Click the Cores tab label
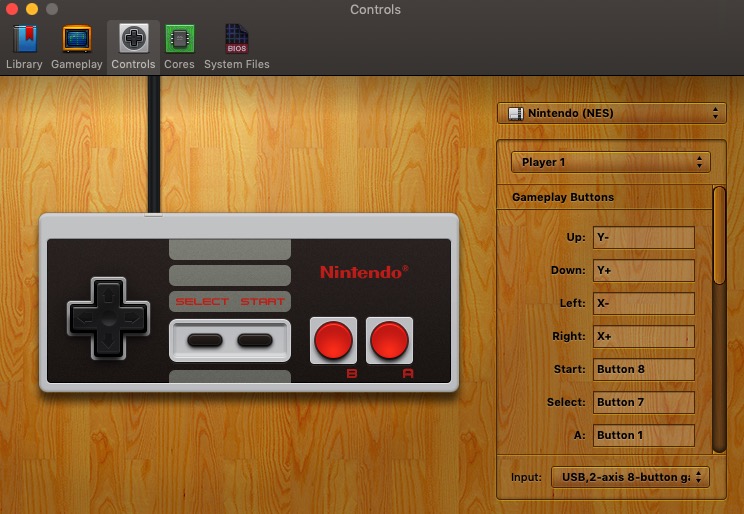Image resolution: width=744 pixels, height=514 pixels. pos(179,64)
